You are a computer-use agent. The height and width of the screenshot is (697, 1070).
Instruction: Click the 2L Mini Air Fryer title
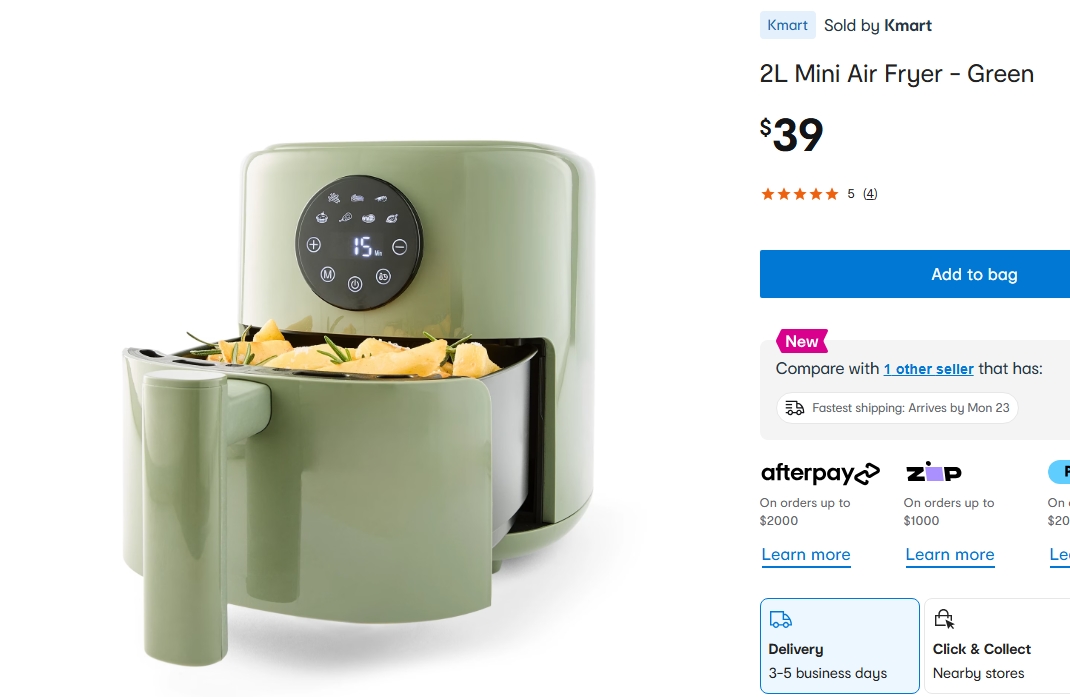coord(897,74)
